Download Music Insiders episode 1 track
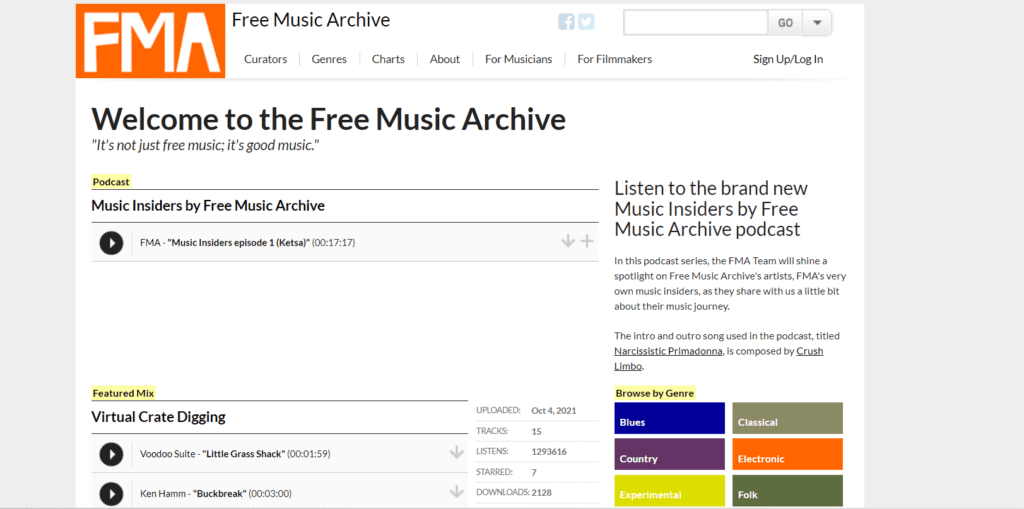 tap(568, 241)
